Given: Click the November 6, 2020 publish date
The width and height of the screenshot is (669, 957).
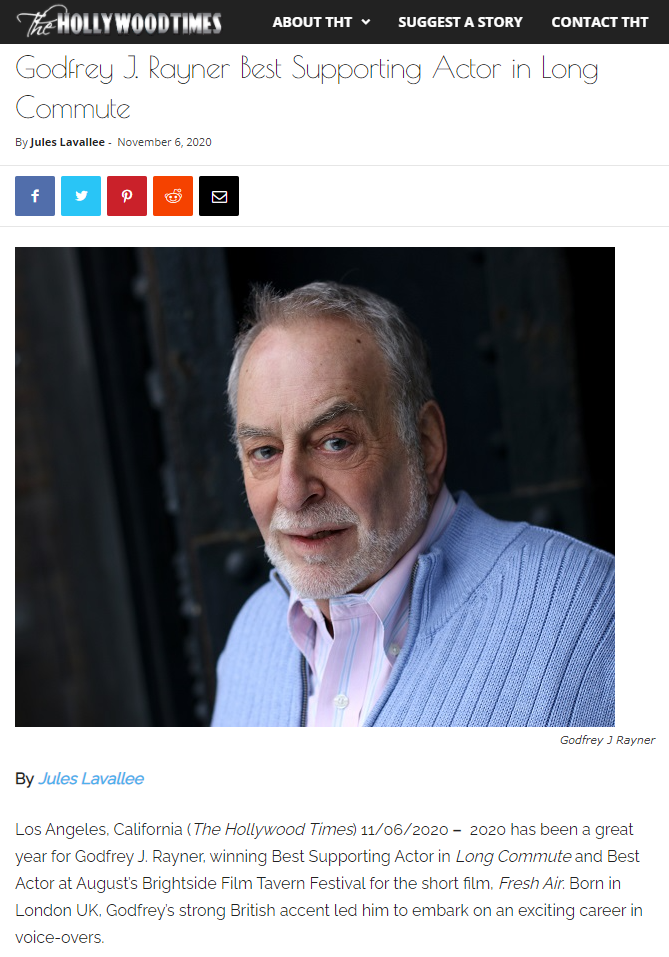Looking at the screenshot, I should pyautogui.click(x=164, y=142).
